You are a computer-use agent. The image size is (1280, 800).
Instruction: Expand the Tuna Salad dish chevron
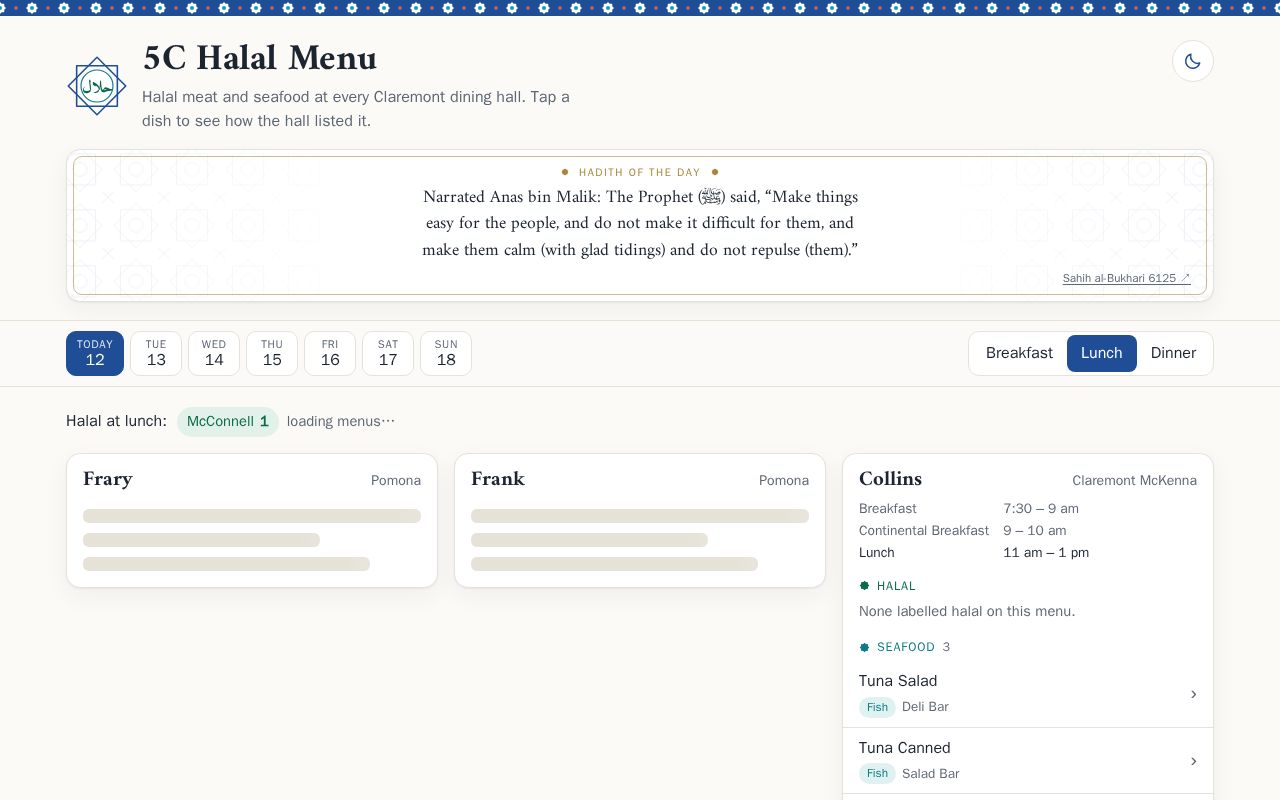point(1193,694)
